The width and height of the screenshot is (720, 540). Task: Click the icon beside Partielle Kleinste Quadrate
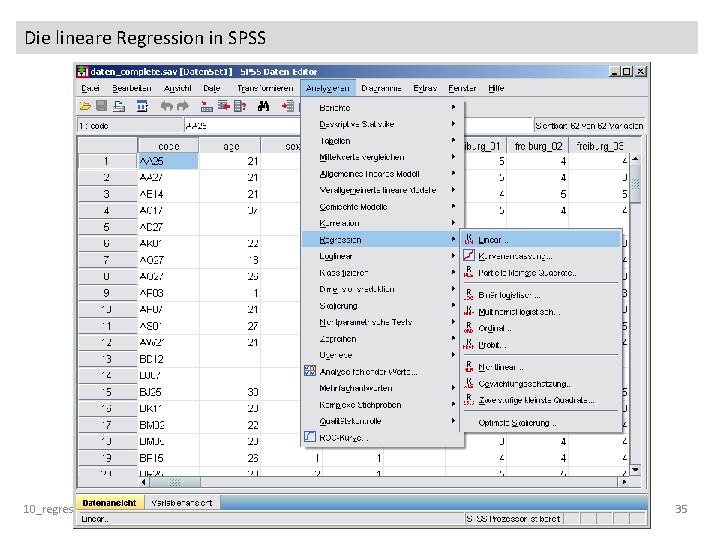pyautogui.click(x=468, y=272)
